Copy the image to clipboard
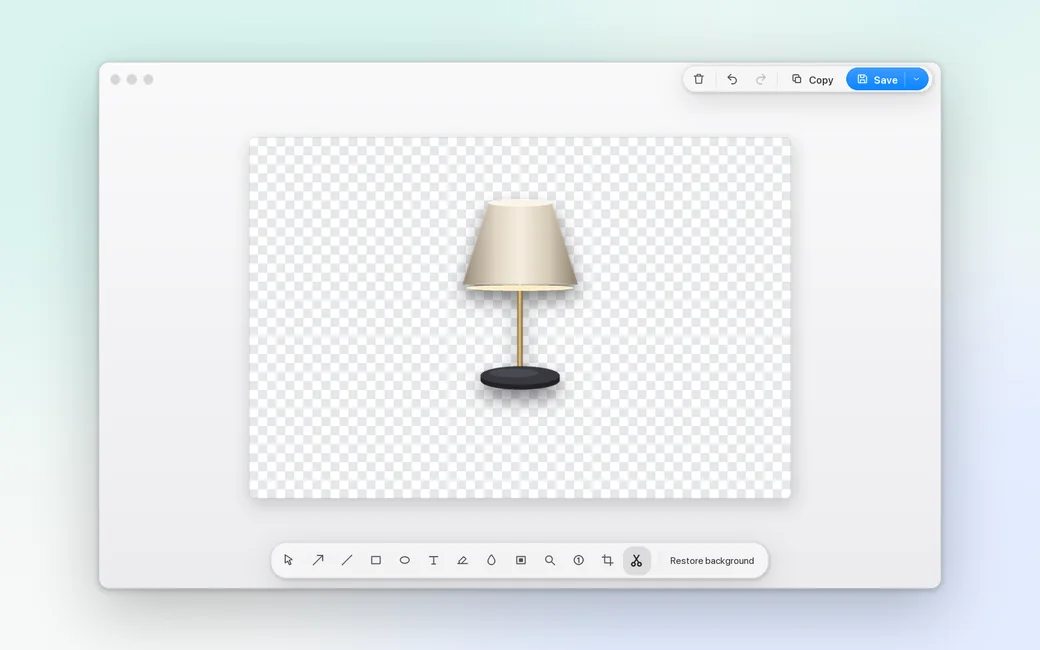 pyautogui.click(x=812, y=80)
